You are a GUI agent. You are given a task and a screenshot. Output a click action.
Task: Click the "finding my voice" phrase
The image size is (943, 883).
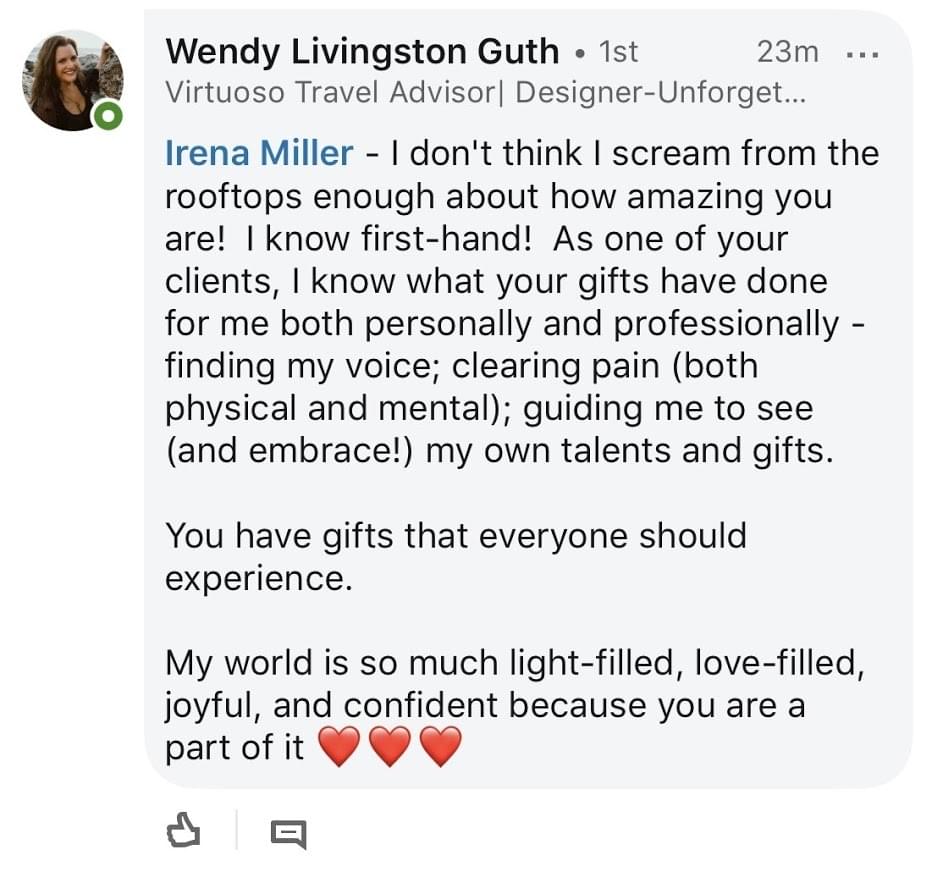tap(298, 366)
